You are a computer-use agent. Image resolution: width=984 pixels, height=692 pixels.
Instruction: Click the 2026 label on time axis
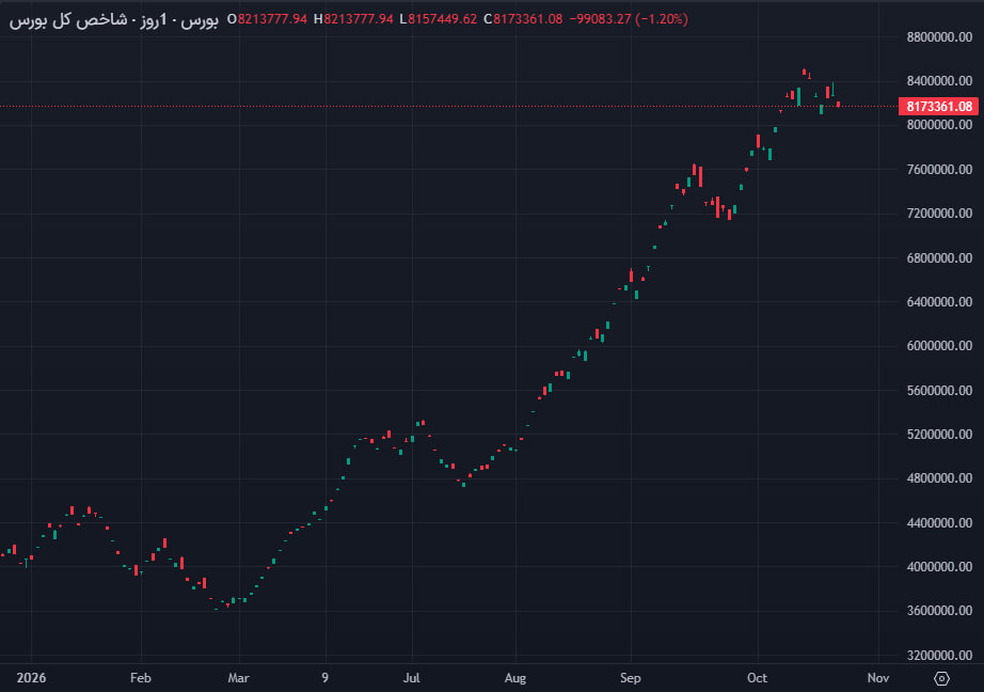pos(31,678)
